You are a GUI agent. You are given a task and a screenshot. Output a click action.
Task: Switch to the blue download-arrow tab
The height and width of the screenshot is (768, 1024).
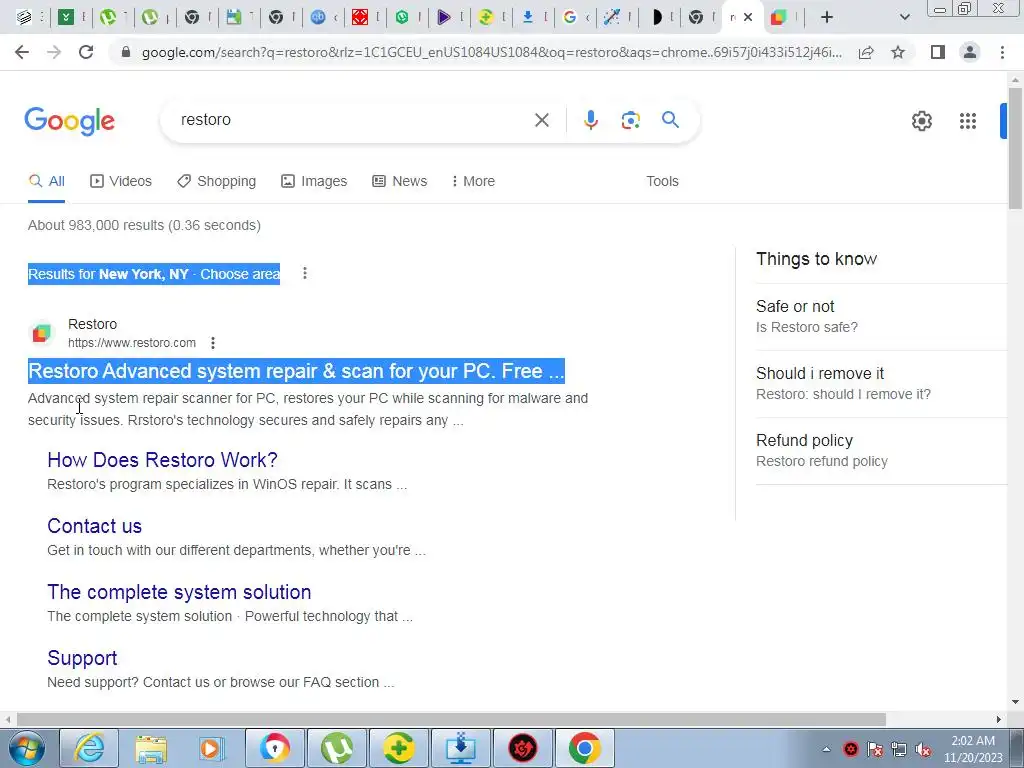528,17
